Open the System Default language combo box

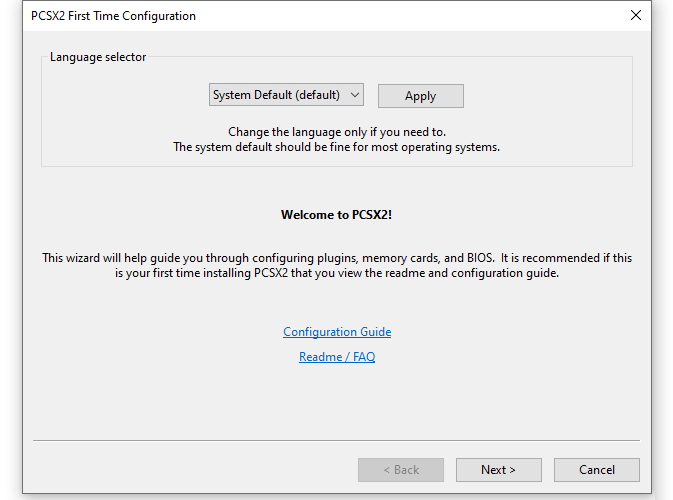coord(286,95)
